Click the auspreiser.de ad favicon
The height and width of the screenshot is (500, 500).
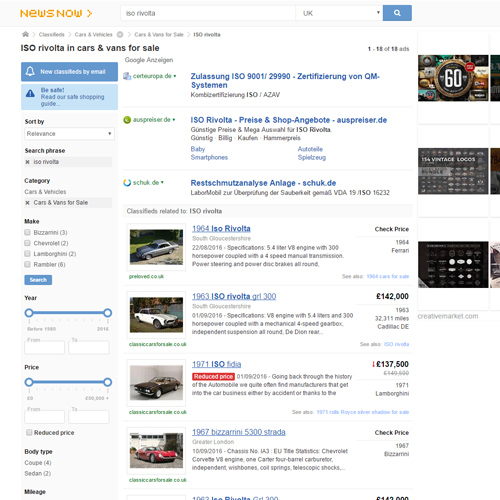(127, 120)
